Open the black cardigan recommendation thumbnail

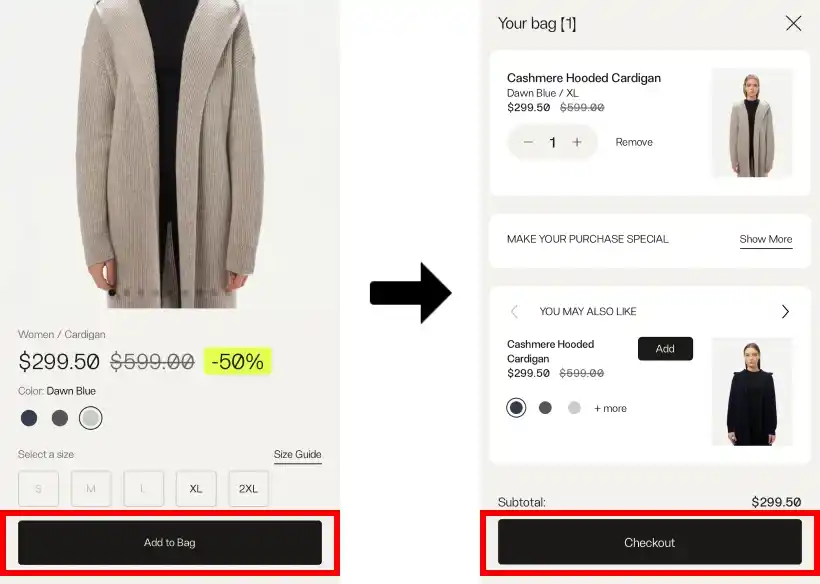tap(752, 391)
